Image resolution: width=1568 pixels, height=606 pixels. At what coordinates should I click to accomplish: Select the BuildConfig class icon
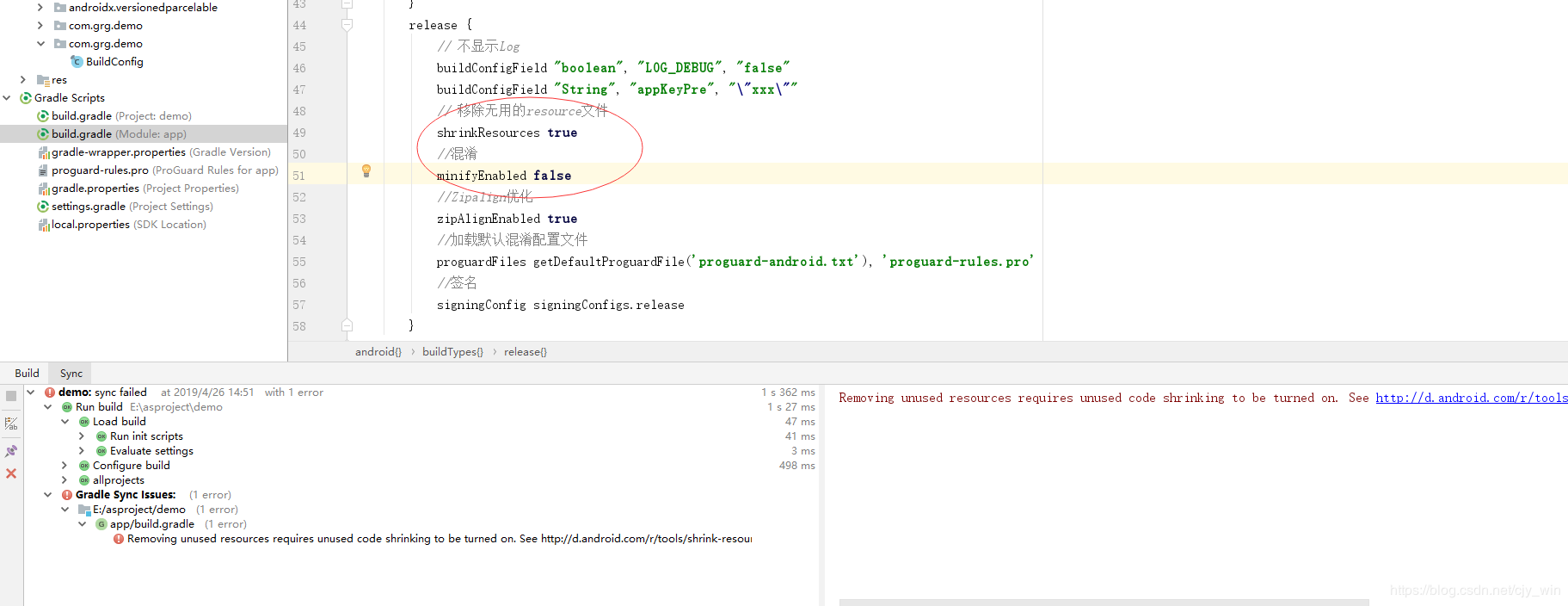tap(77, 62)
